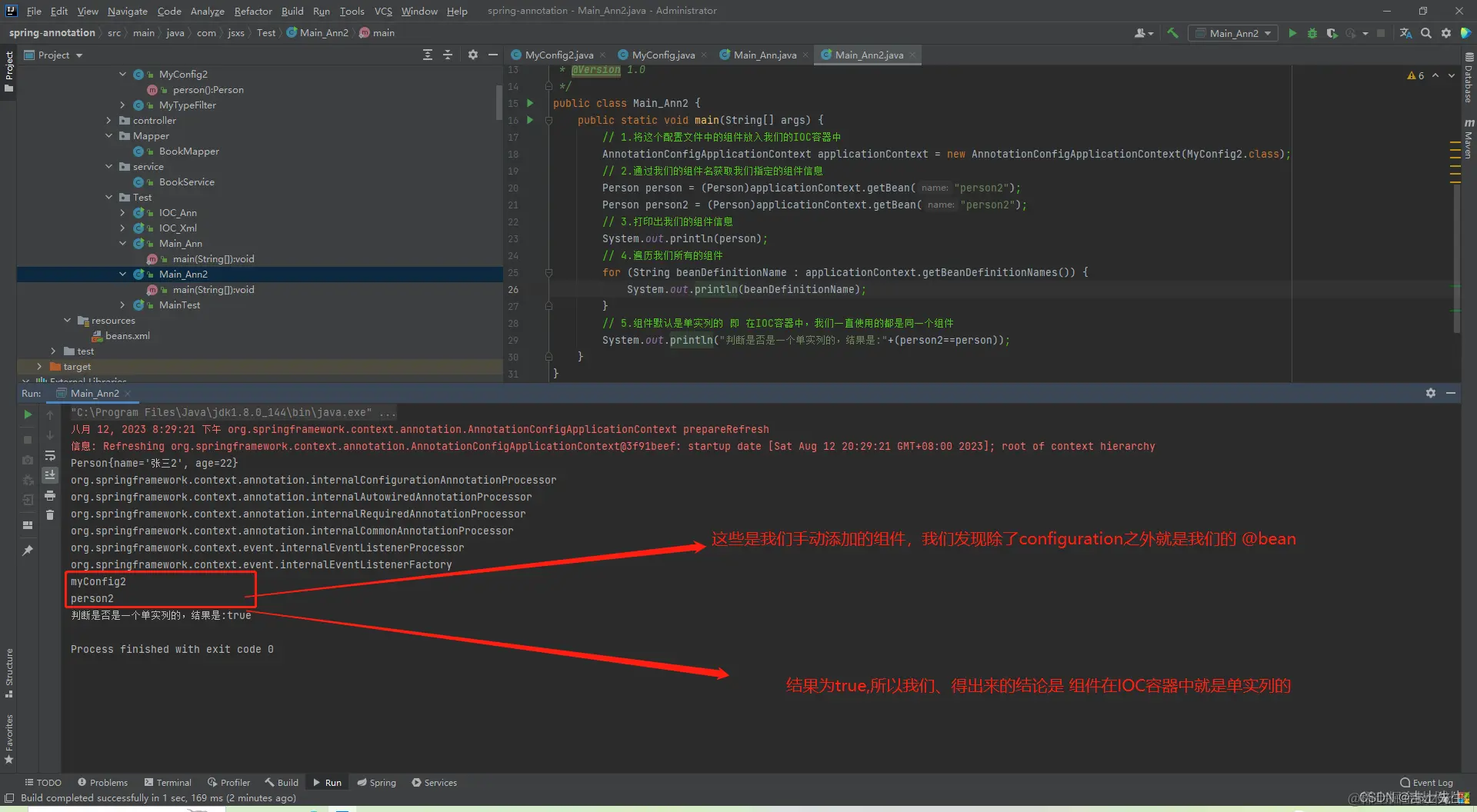Switch to the Main_Ann.java editor tab
This screenshot has width=1477, height=812.
tap(765, 55)
